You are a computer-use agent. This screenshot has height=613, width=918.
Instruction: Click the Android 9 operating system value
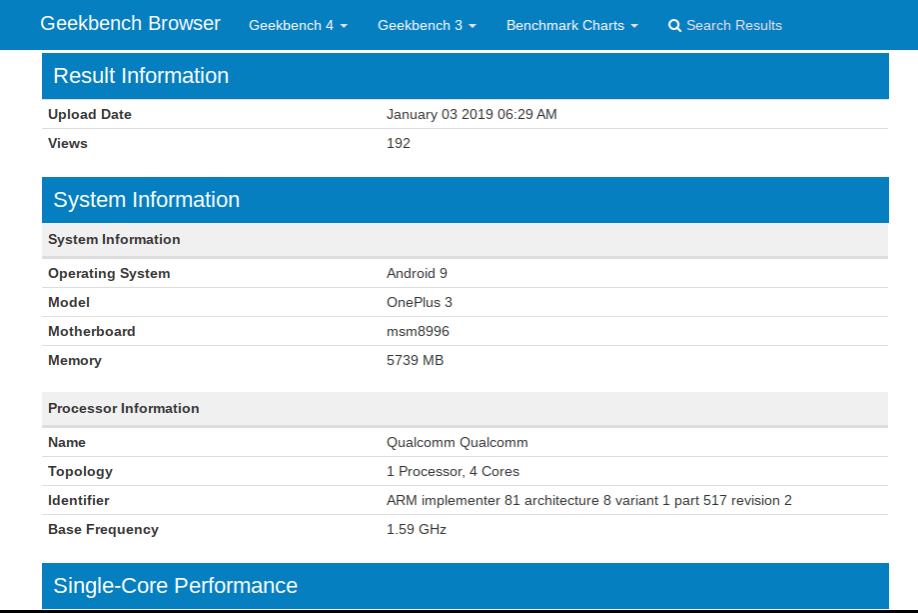417,273
